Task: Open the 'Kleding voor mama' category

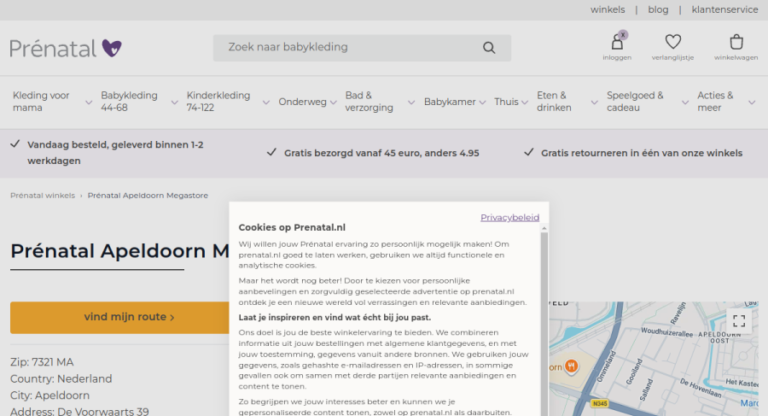Action: click(x=41, y=101)
